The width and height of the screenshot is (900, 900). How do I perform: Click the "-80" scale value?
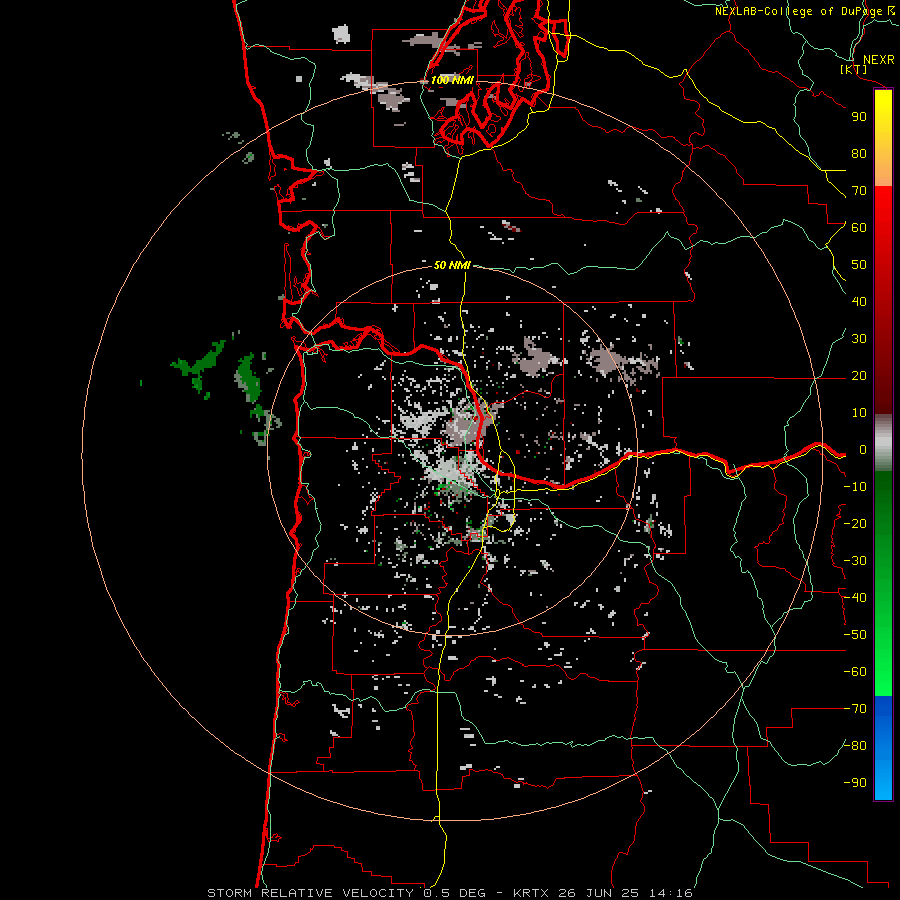(x=855, y=746)
